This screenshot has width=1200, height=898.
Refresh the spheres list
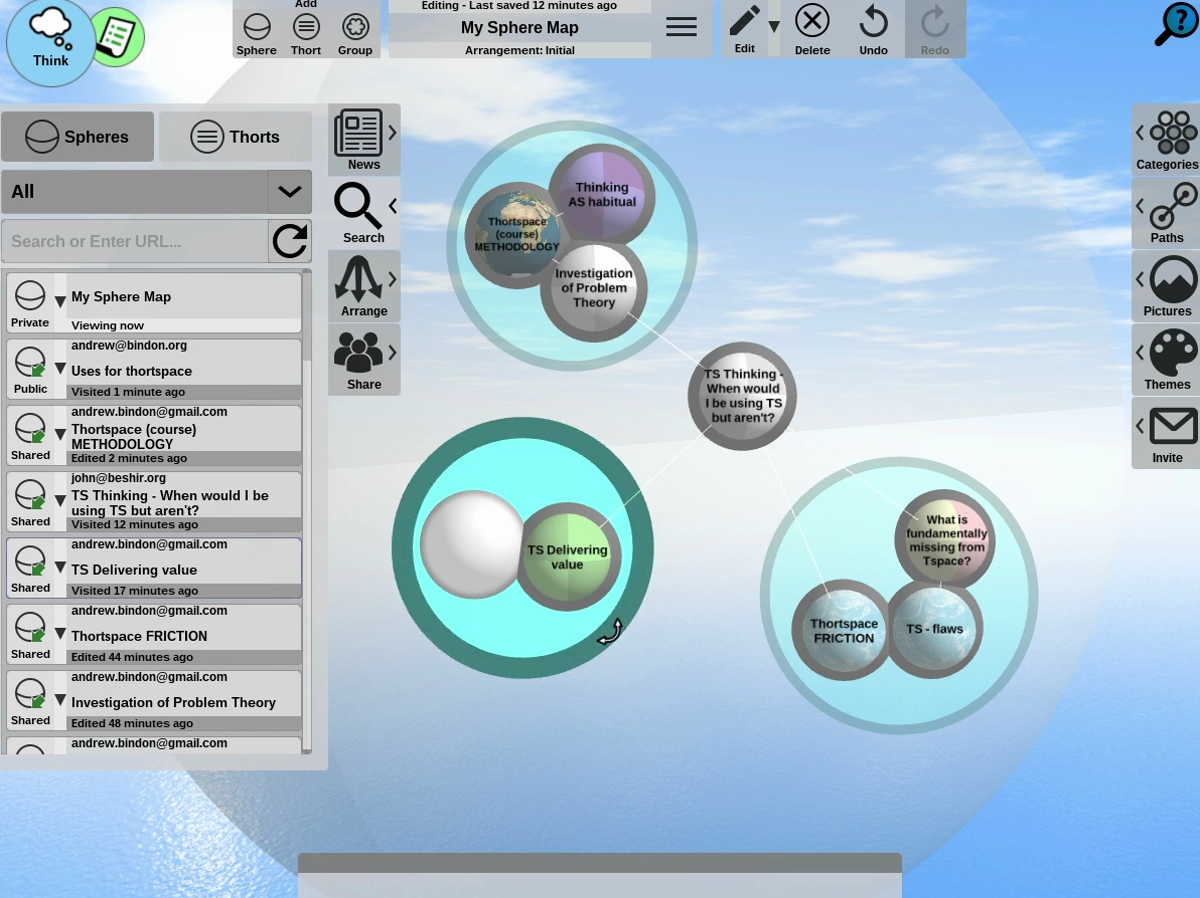coord(290,241)
